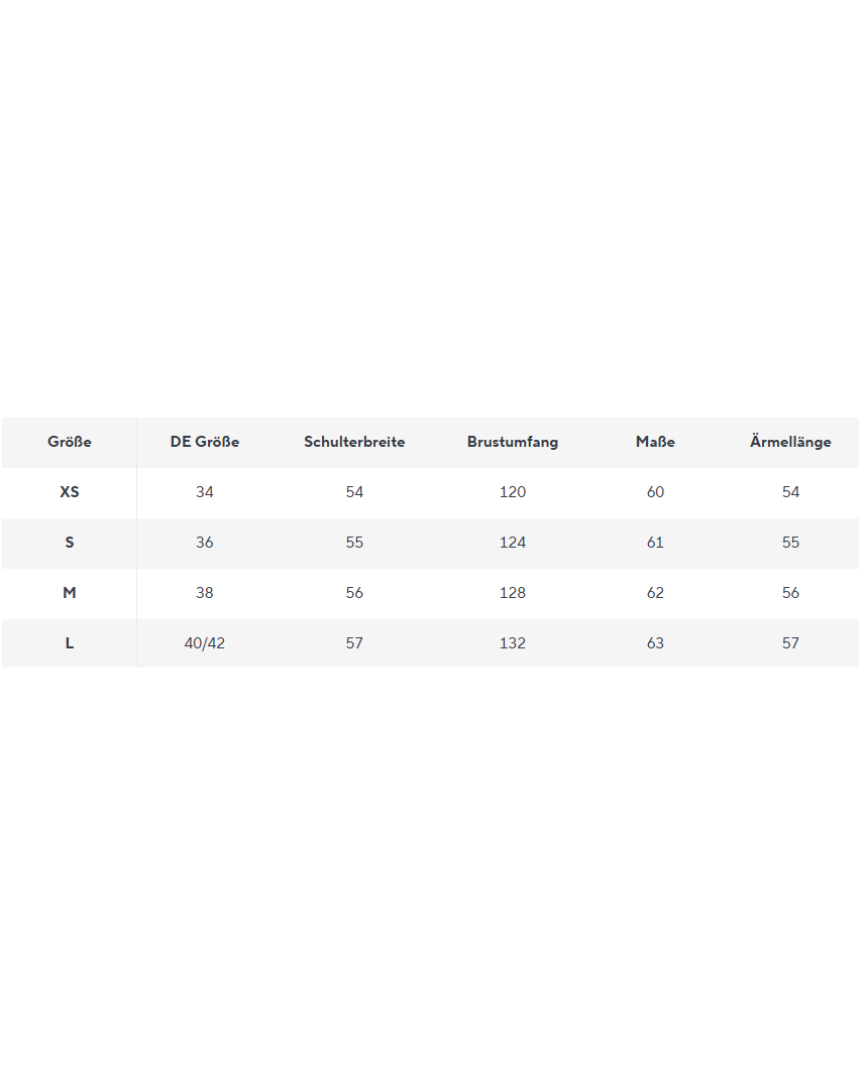
Task: Select Maße value 61 in S row
Action: [x=655, y=543]
